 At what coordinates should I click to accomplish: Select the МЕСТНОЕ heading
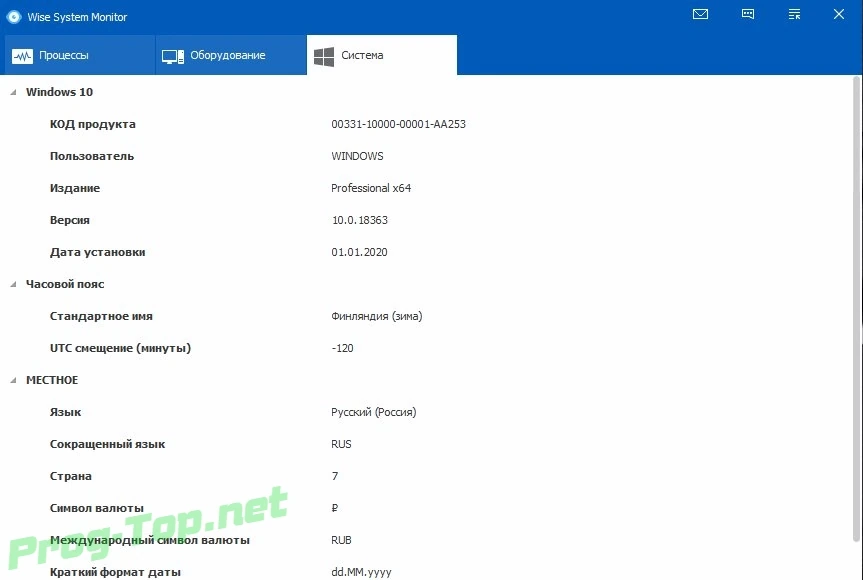(x=52, y=380)
